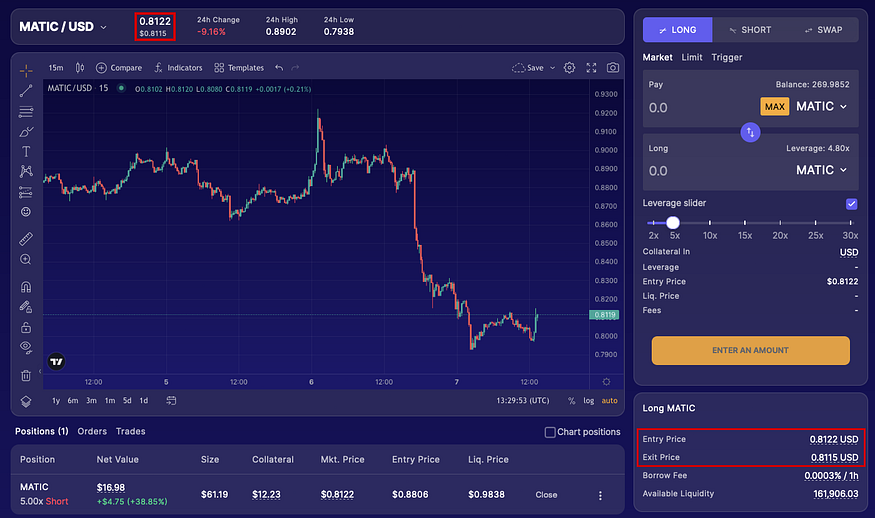Image resolution: width=875 pixels, height=518 pixels.
Task: Switch to the Orders tab
Action: tap(92, 431)
